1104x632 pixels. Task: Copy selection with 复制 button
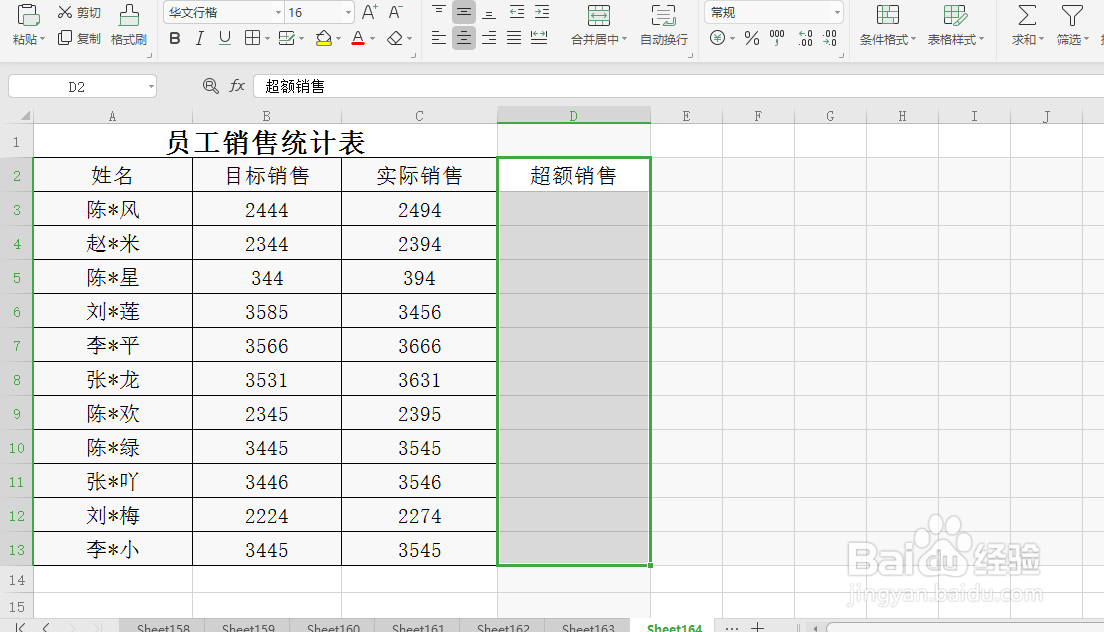click(x=79, y=38)
